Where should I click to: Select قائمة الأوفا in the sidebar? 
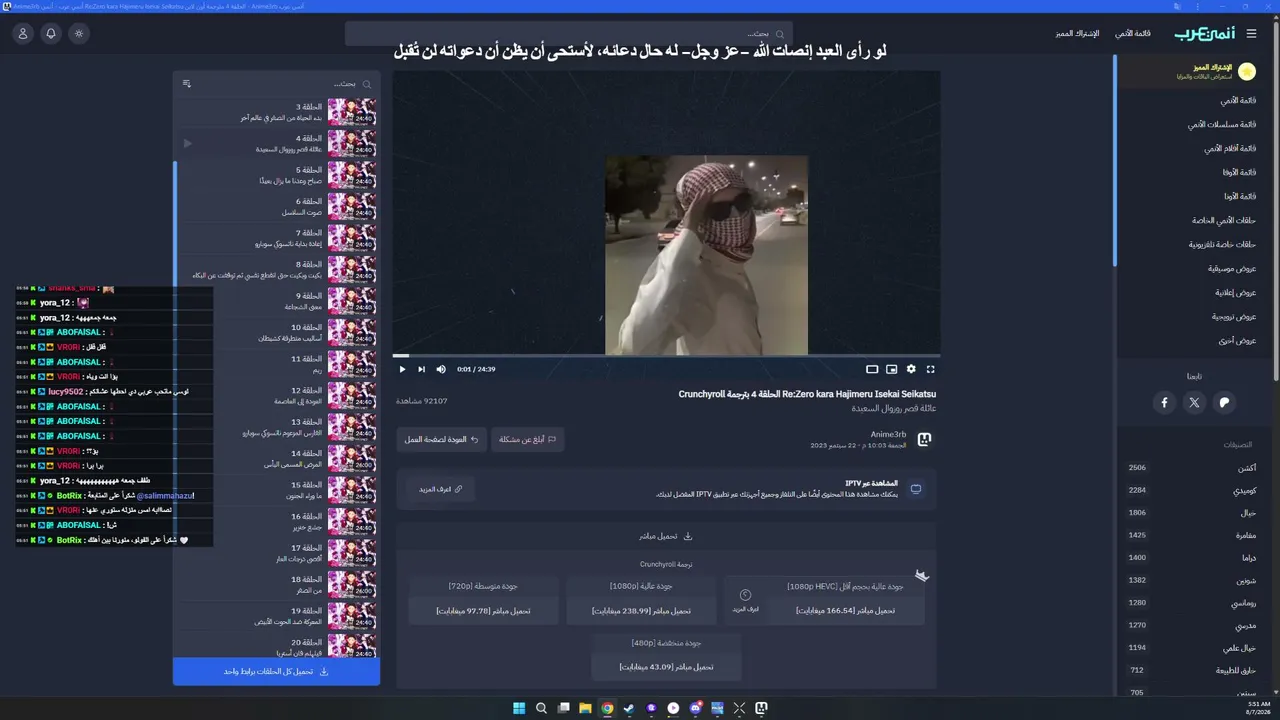coord(1240,172)
